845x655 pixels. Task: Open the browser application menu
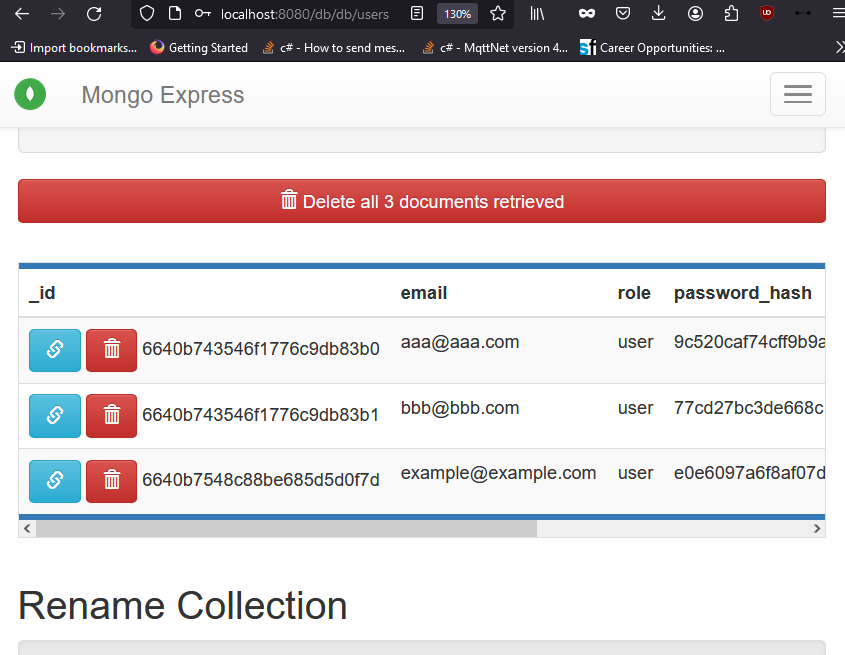pyautogui.click(x=839, y=13)
